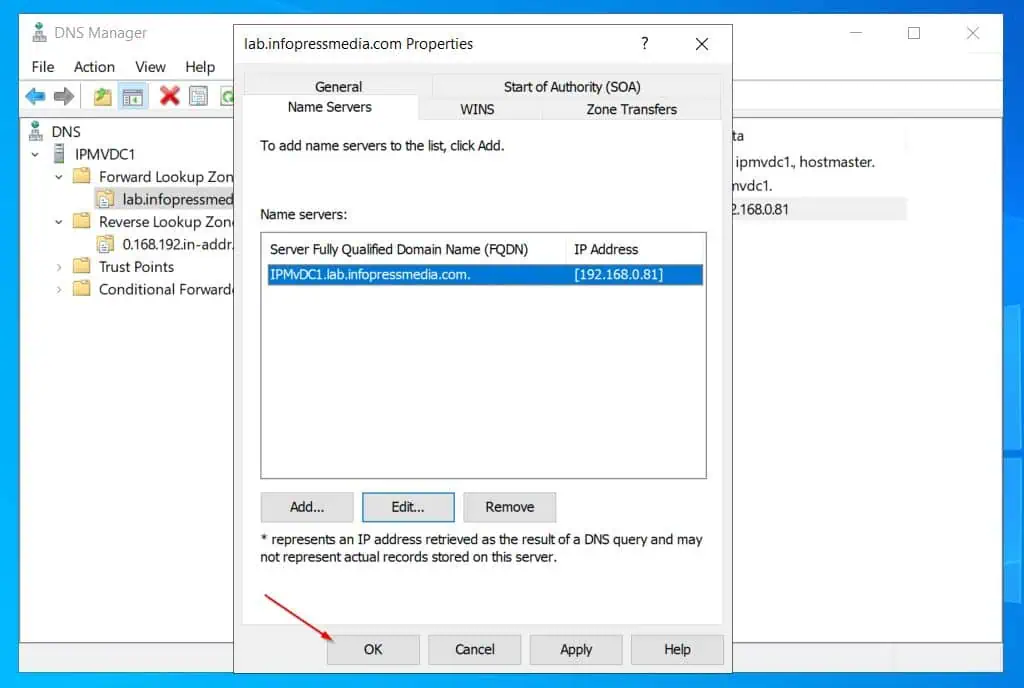The image size is (1024, 688).
Task: Select the Name Servers tab
Action: pos(330,107)
